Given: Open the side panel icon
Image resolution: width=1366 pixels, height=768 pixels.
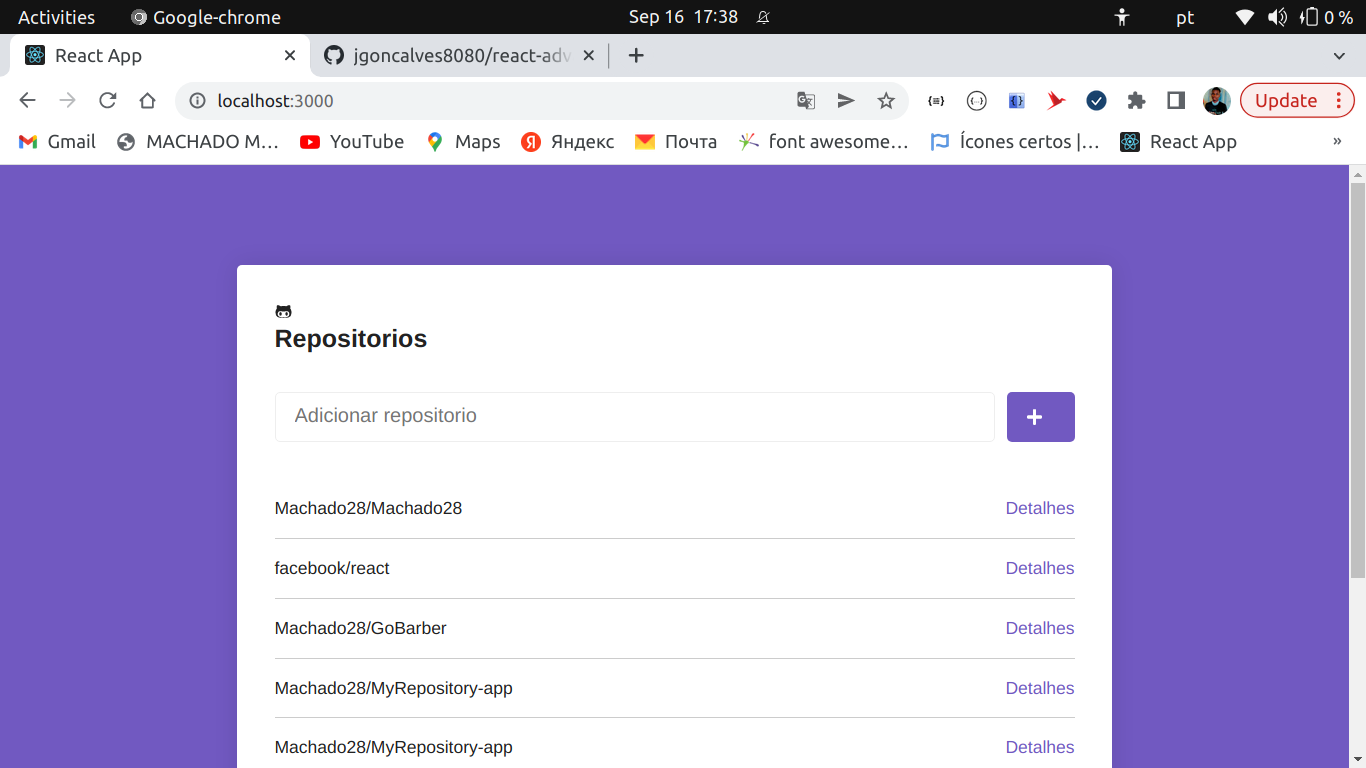Looking at the screenshot, I should pyautogui.click(x=1175, y=100).
